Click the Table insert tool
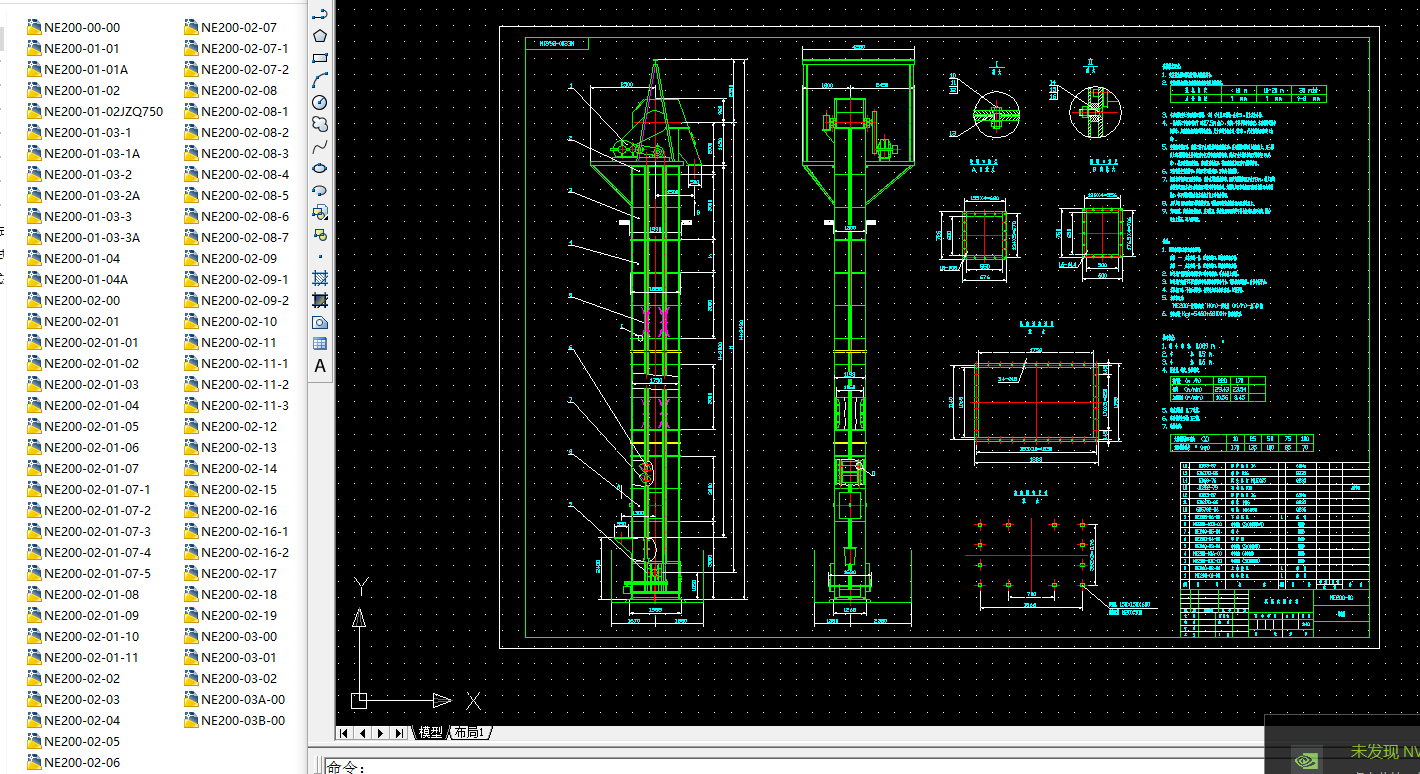The image size is (1420, 774). (320, 344)
